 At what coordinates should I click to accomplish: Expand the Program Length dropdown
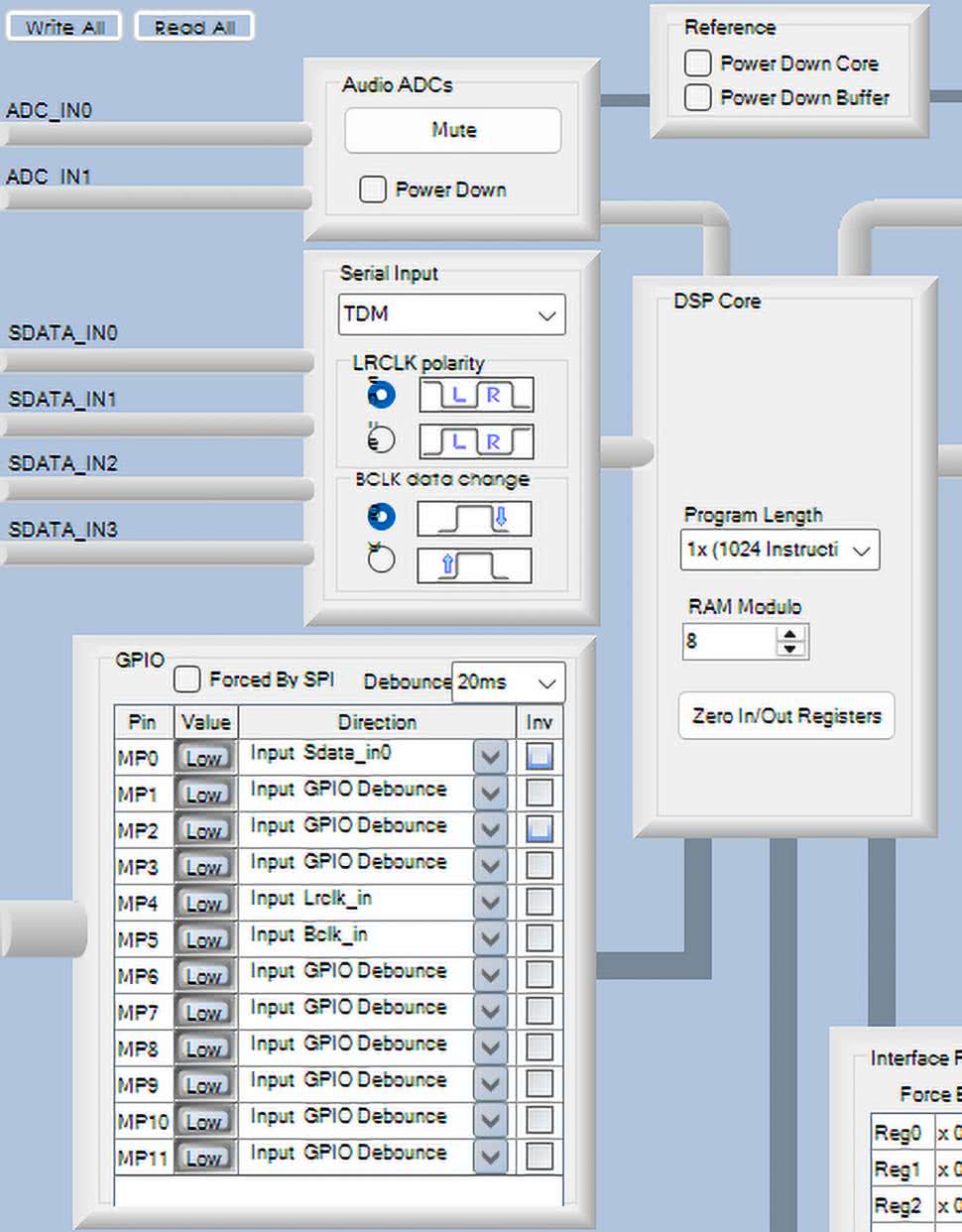pyautogui.click(x=780, y=550)
